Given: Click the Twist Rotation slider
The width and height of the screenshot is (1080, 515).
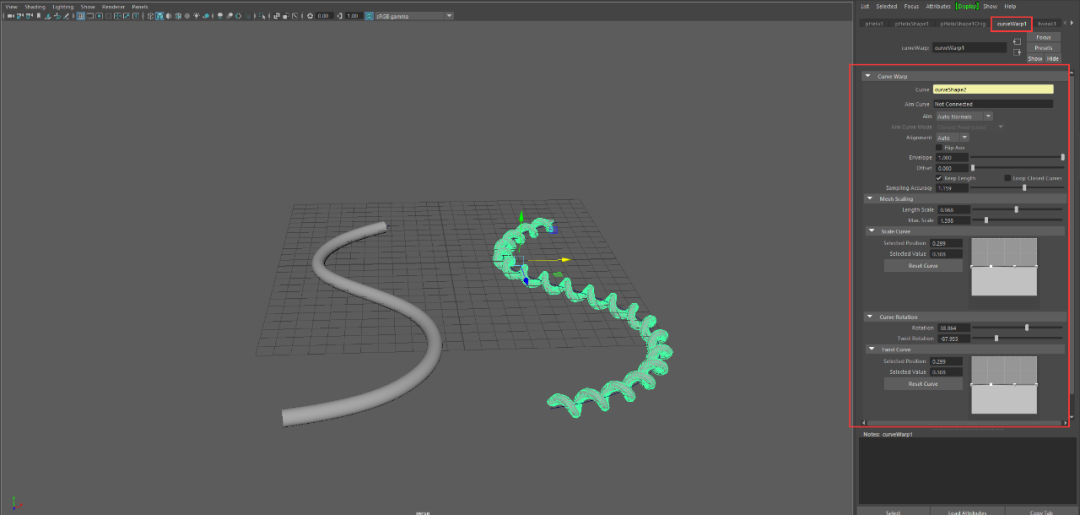Looking at the screenshot, I should 1017,338.
